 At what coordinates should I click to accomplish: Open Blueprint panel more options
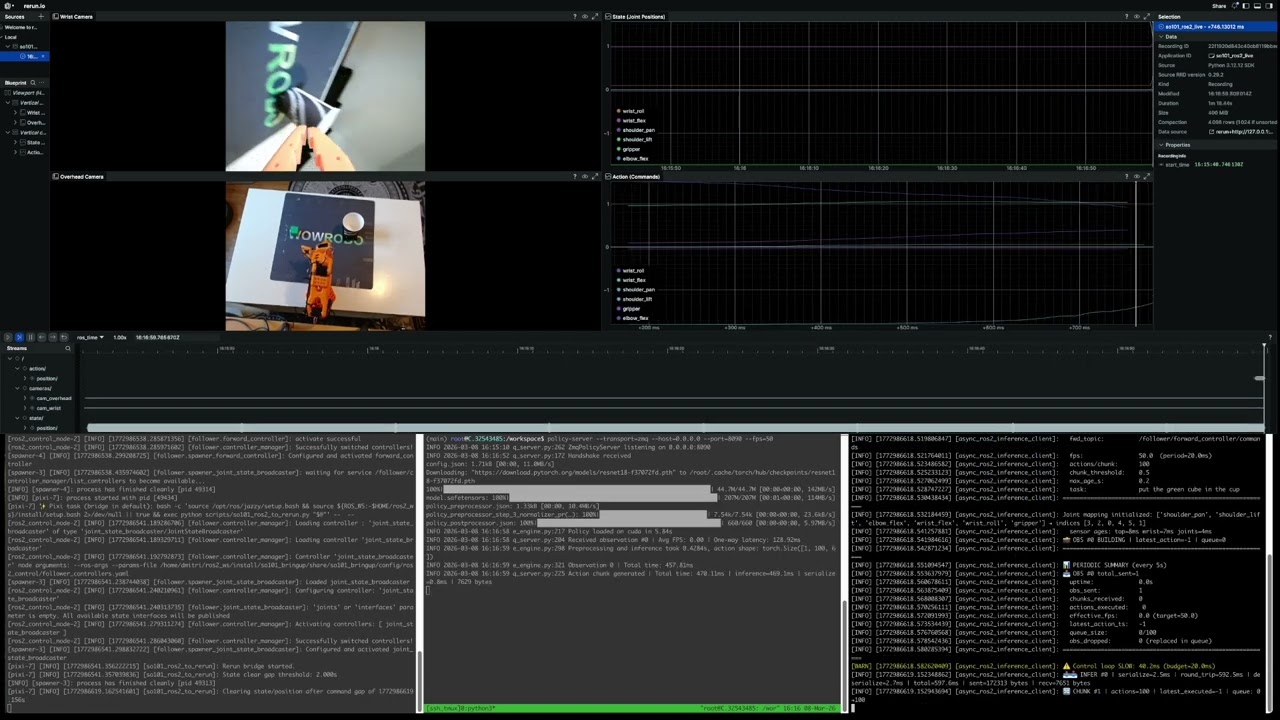click(43, 83)
